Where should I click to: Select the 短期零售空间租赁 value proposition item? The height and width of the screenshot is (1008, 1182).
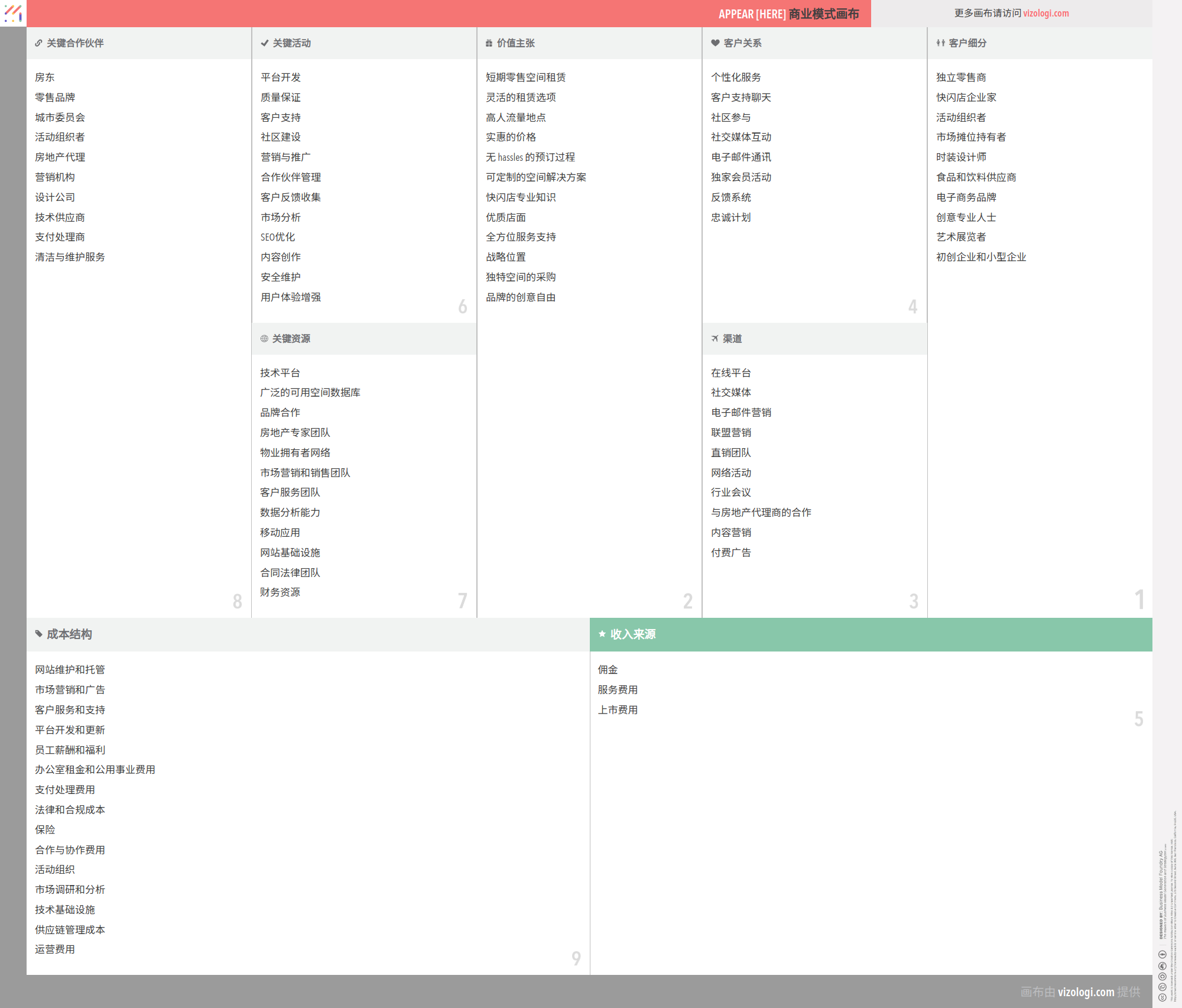pyautogui.click(x=525, y=77)
